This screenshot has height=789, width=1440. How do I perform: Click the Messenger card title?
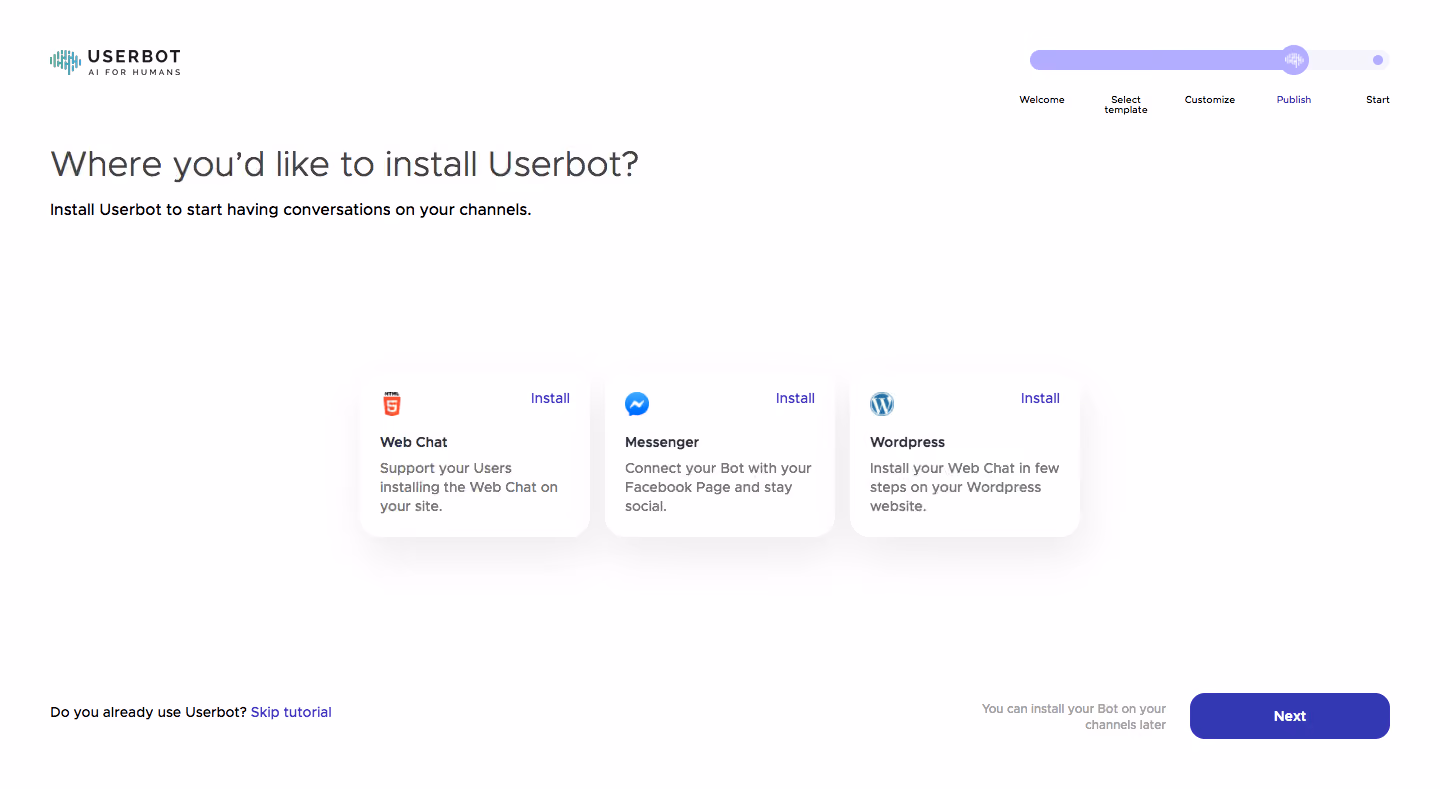point(662,442)
